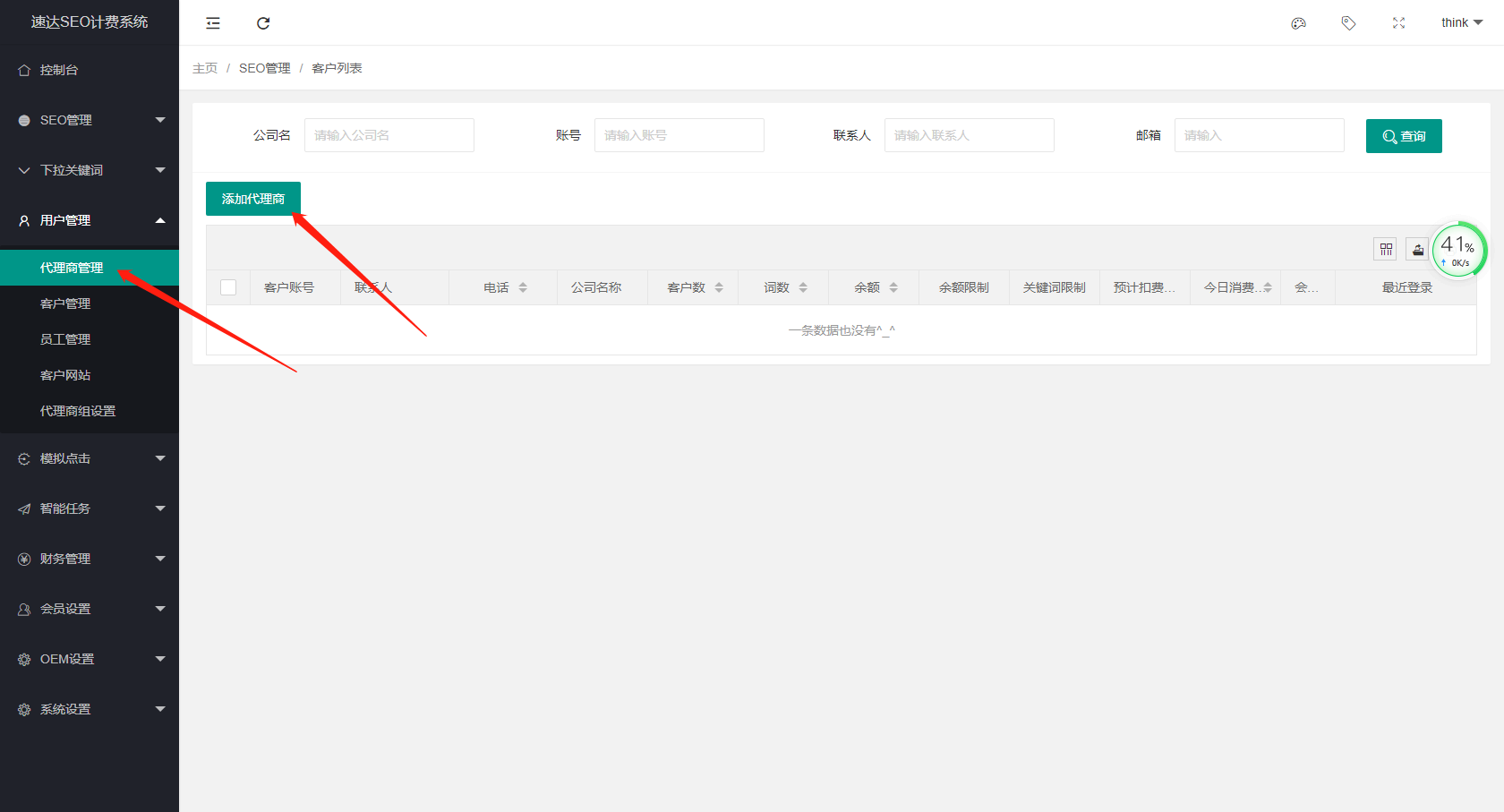Click the 41% circular speed indicator
Image resolution: width=1504 pixels, height=812 pixels.
1458,250
